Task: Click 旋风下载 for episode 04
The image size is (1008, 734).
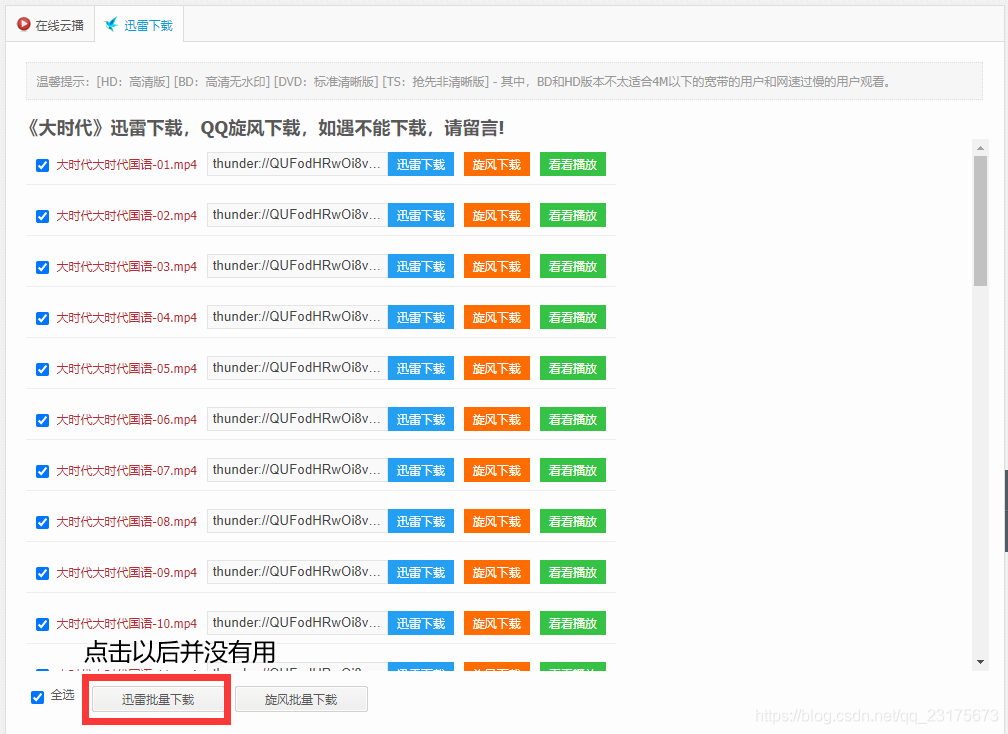Action: [497, 317]
